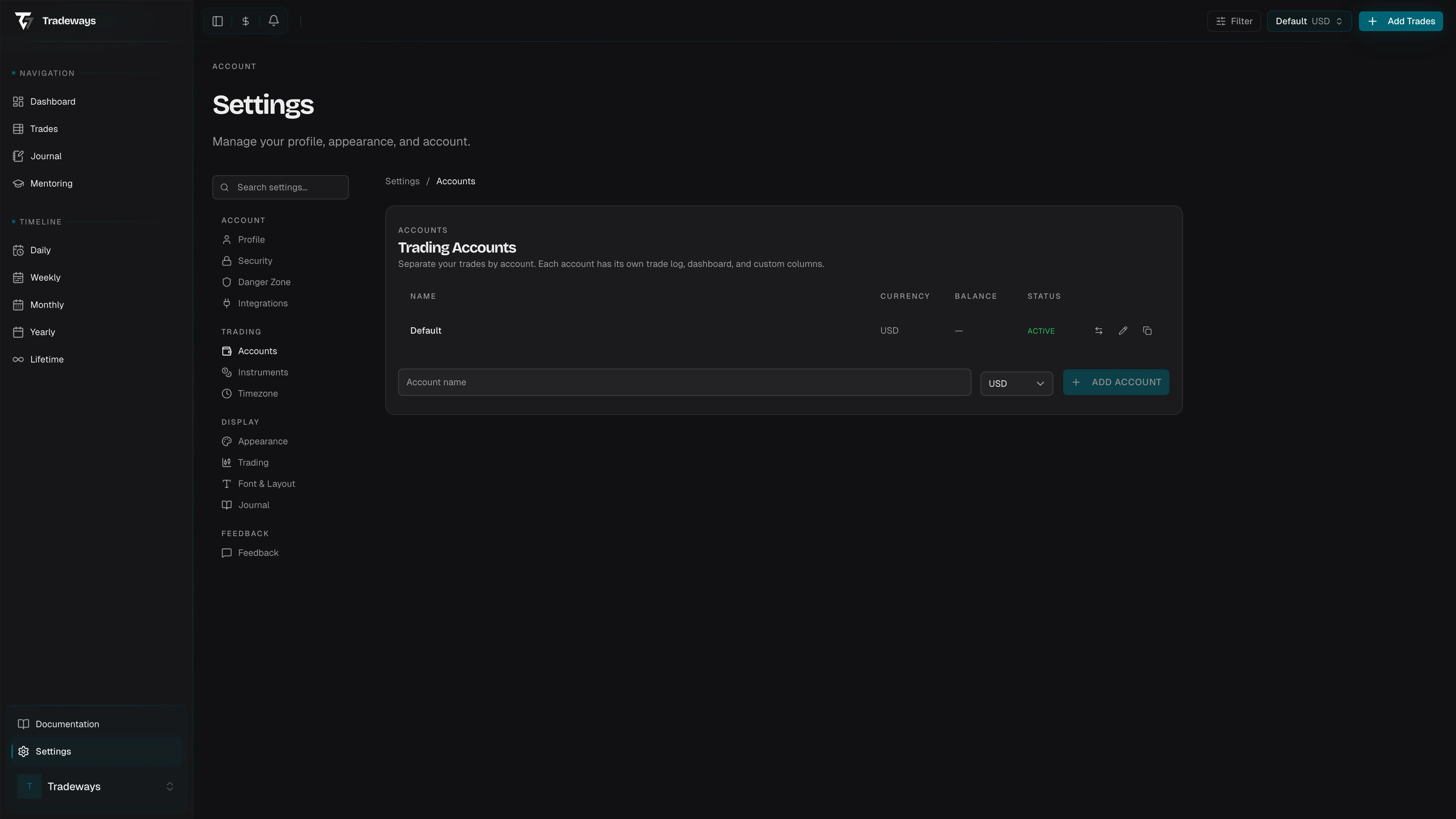Open the USD currency dropdown next to Add Account

point(1016,383)
